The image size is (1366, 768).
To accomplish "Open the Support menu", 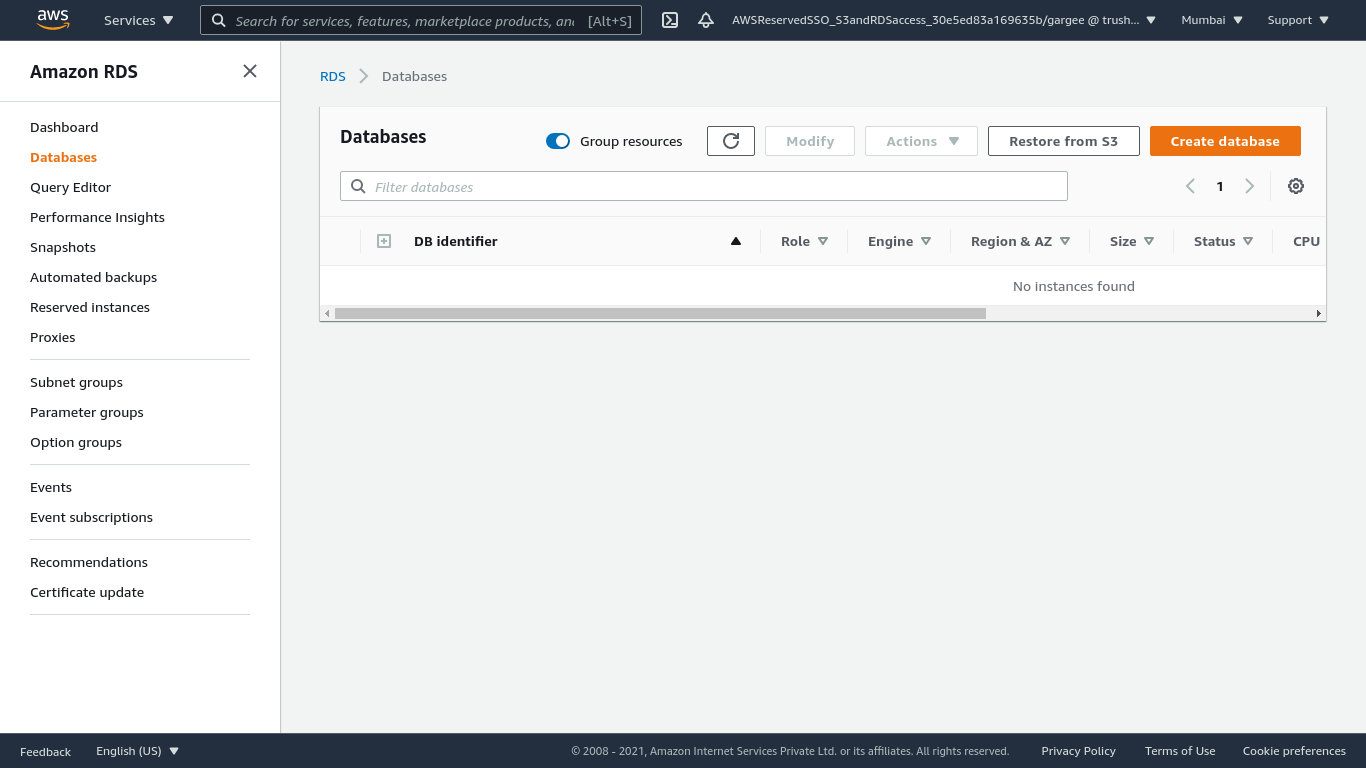I will coord(1298,20).
